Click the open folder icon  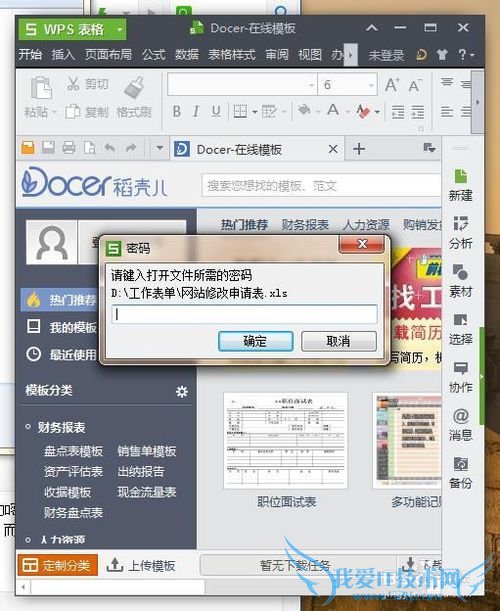28,148
